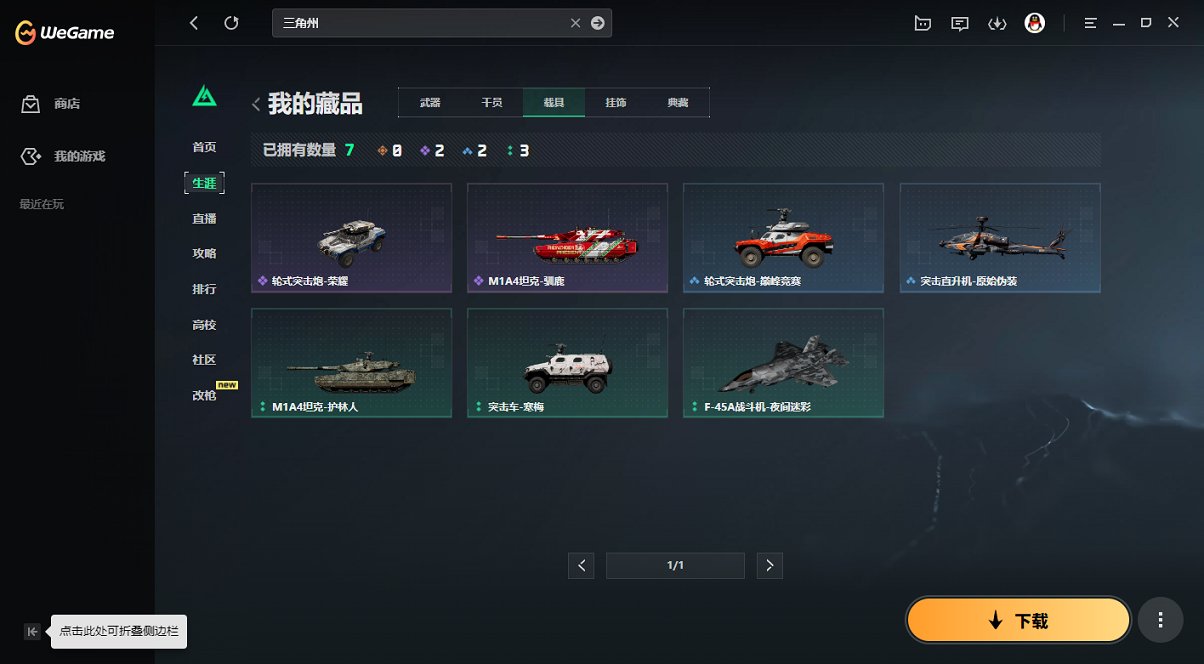The image size is (1204, 664).
Task: Select the M1A4坦克-驯鹿 vehicle card
Action: pos(567,238)
